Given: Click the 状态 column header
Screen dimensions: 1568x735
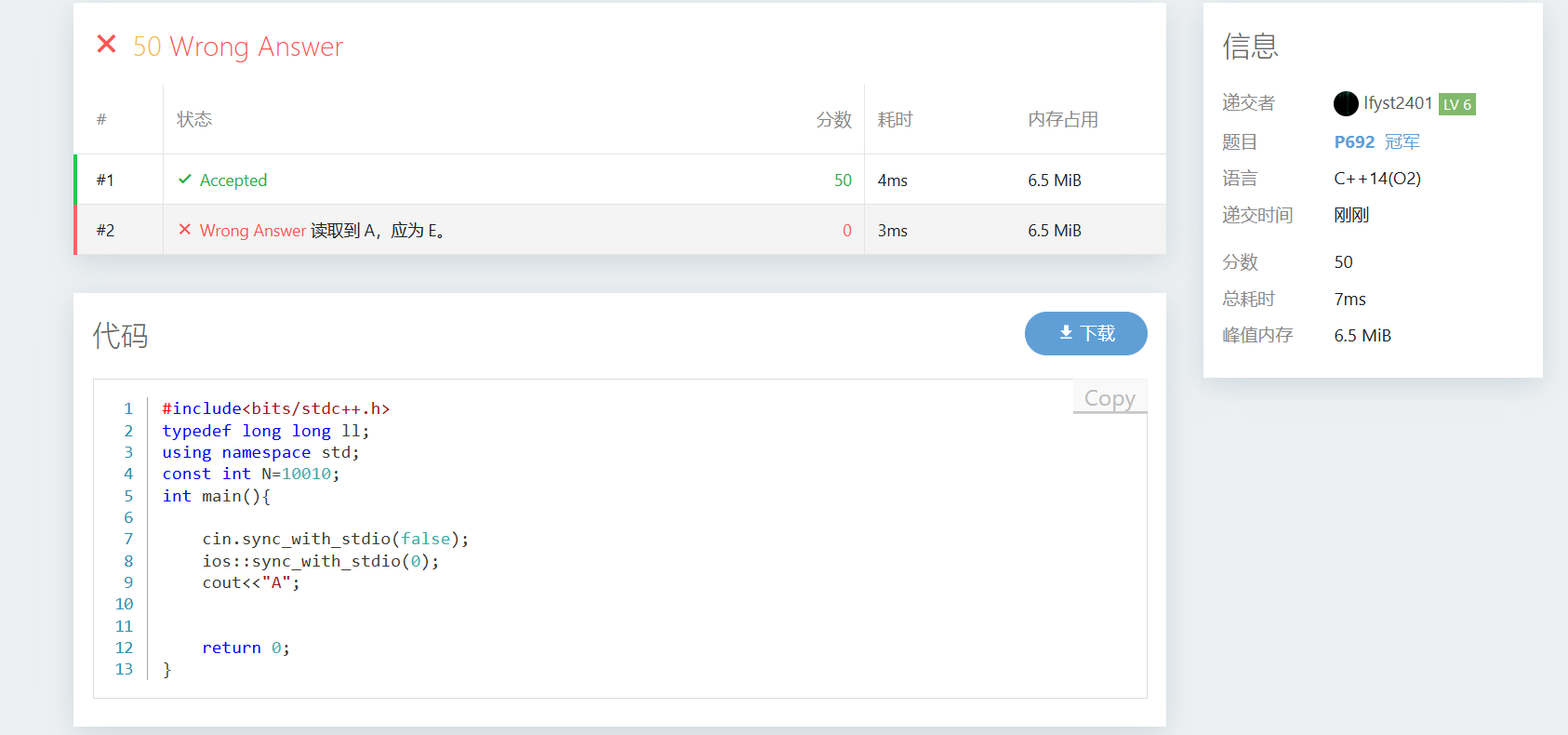Looking at the screenshot, I should pos(194,119).
